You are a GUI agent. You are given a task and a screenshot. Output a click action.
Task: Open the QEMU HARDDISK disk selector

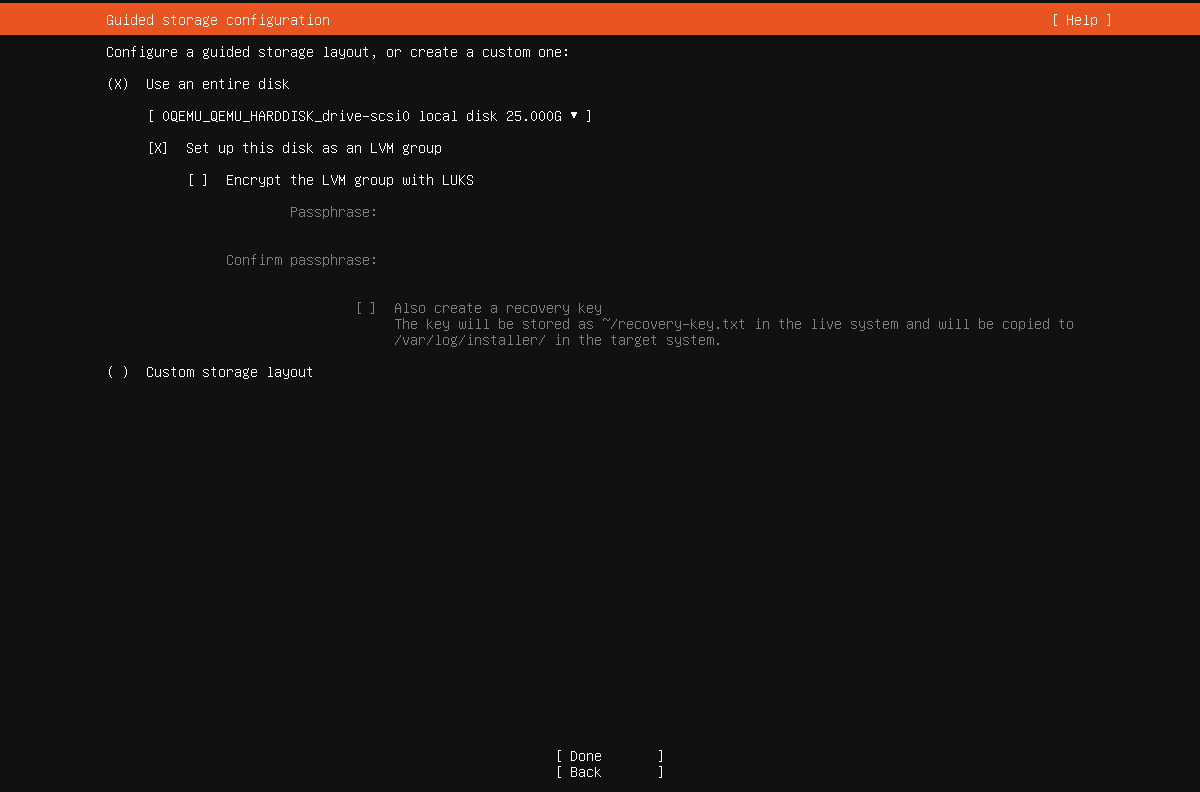coord(360,116)
